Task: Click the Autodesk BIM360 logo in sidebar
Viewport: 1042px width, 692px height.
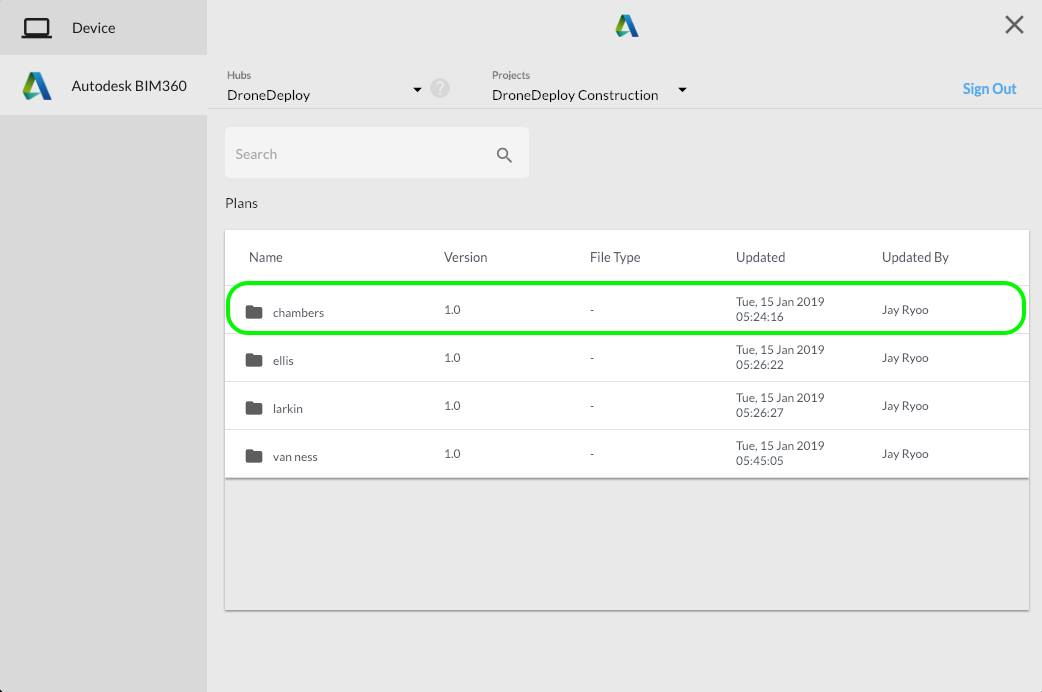Action: (x=37, y=86)
